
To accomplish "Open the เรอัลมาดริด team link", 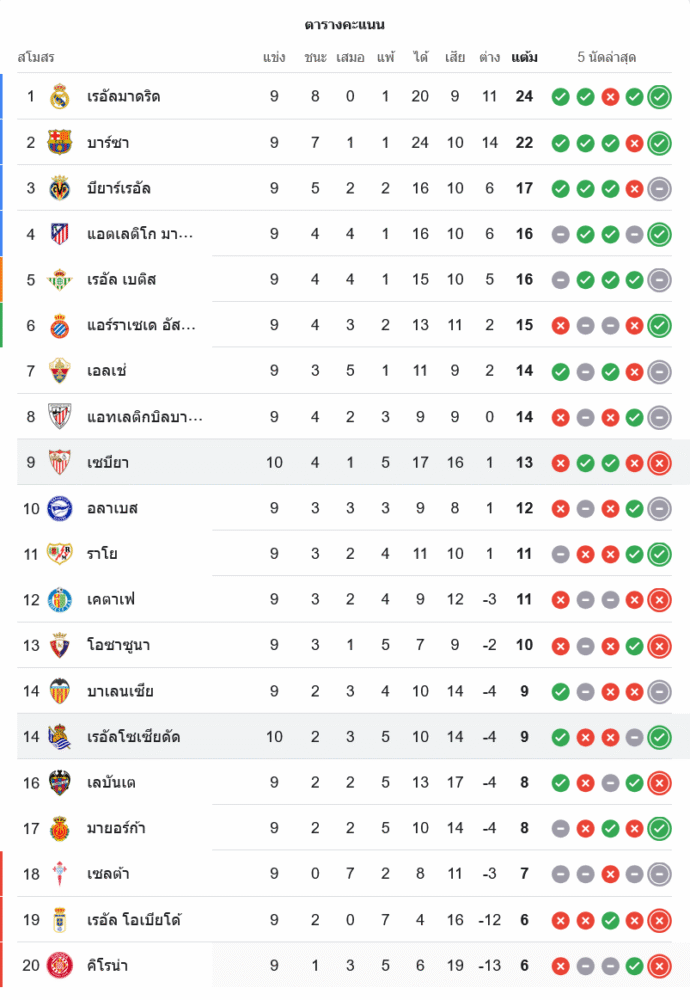I will pos(124,97).
